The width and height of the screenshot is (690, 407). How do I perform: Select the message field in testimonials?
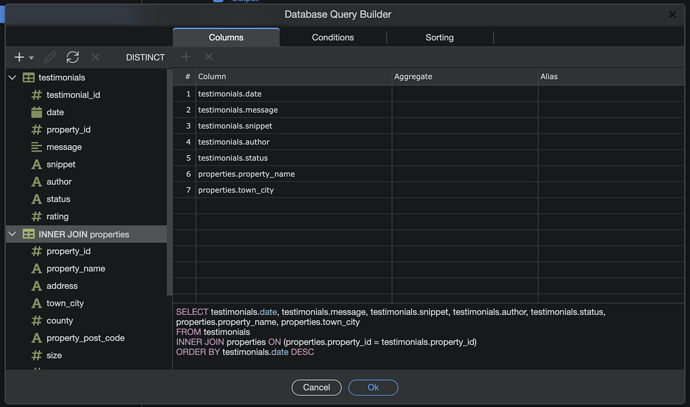coord(64,147)
